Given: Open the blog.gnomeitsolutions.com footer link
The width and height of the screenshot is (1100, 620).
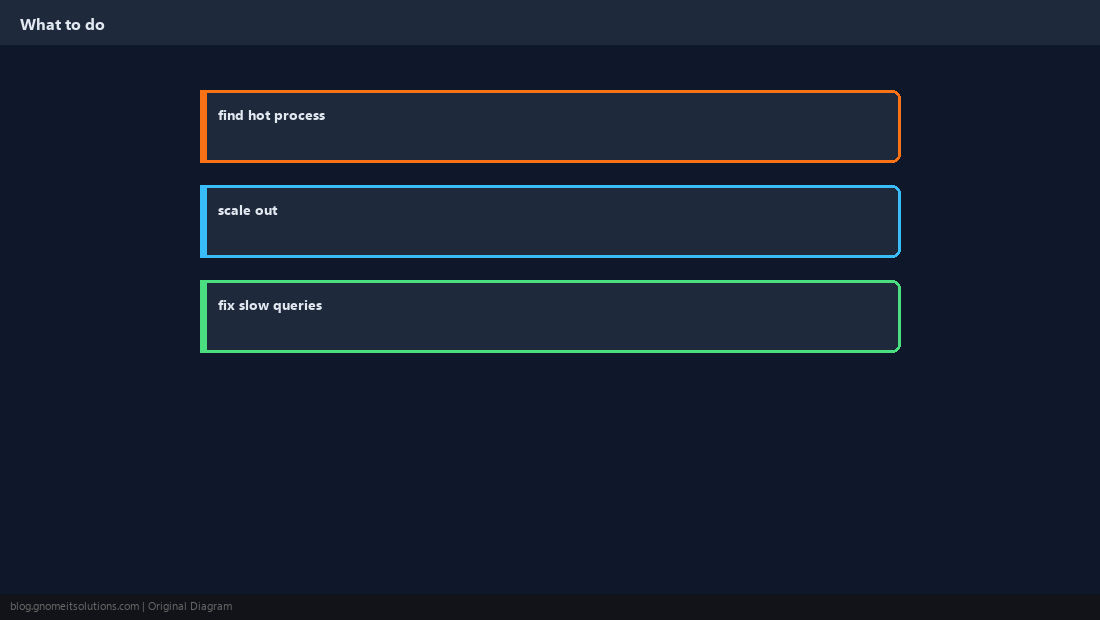Looking at the screenshot, I should tap(74, 607).
